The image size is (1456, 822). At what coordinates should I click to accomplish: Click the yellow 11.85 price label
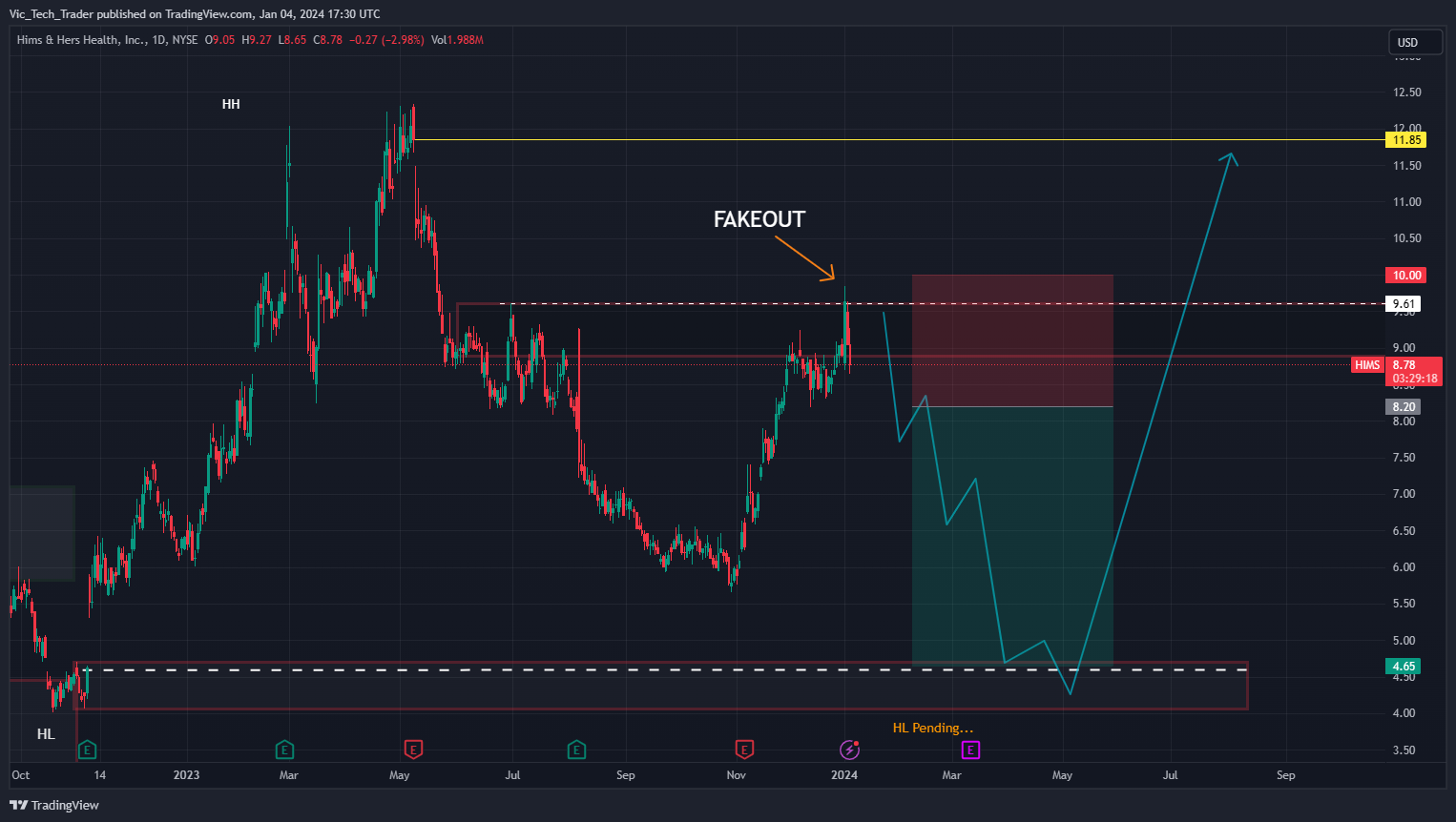click(1406, 140)
